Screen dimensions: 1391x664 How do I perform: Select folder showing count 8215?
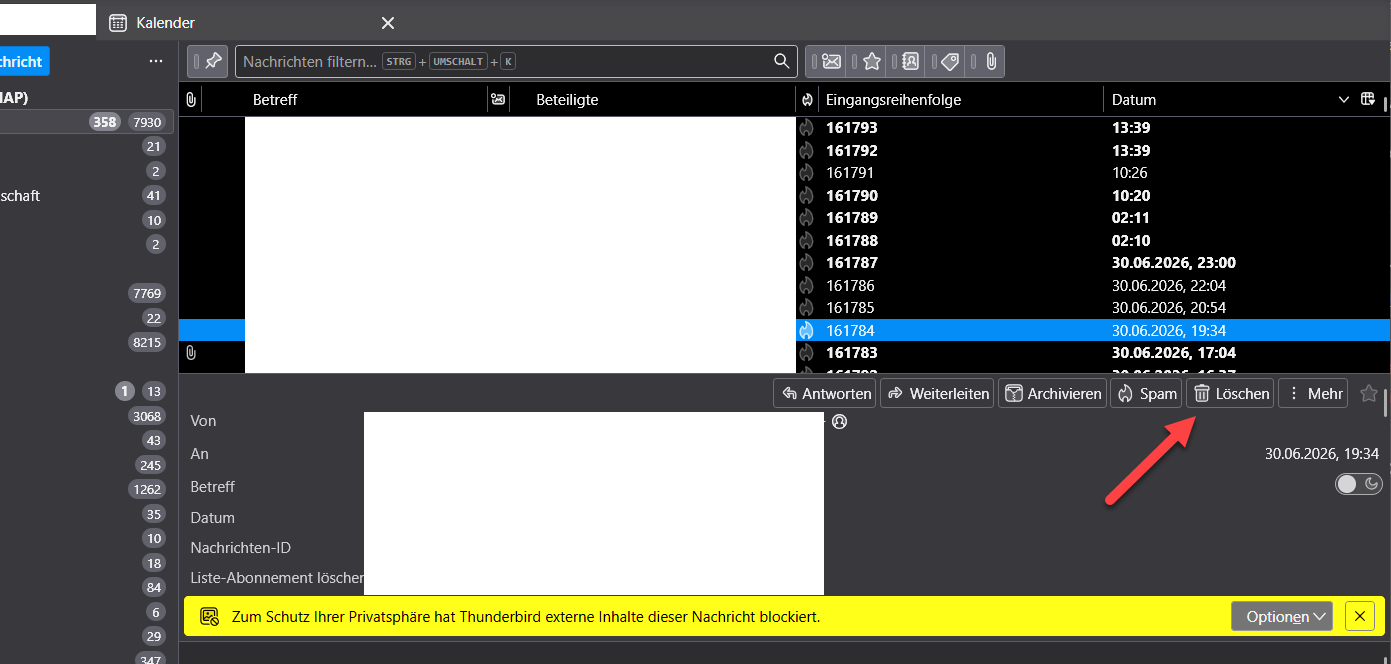[87, 342]
